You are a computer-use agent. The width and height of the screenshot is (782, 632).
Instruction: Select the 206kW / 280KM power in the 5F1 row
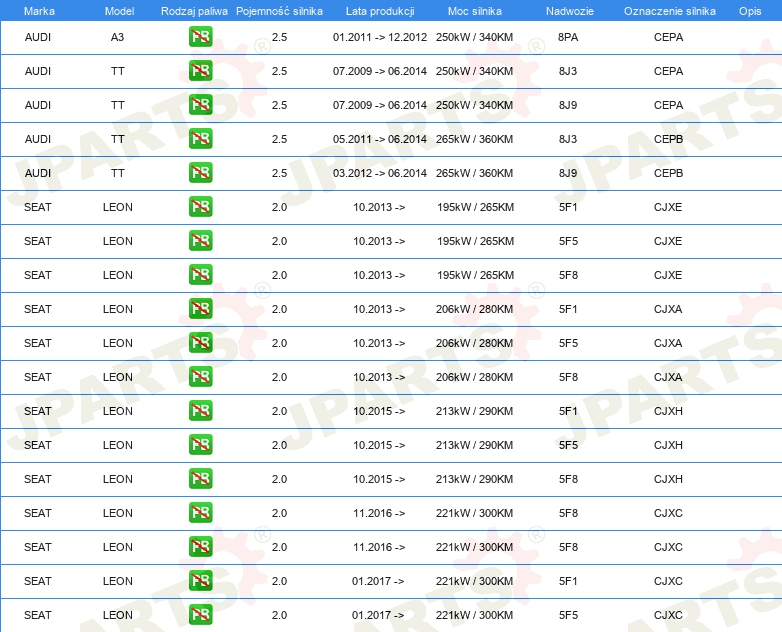pyautogui.click(x=474, y=309)
